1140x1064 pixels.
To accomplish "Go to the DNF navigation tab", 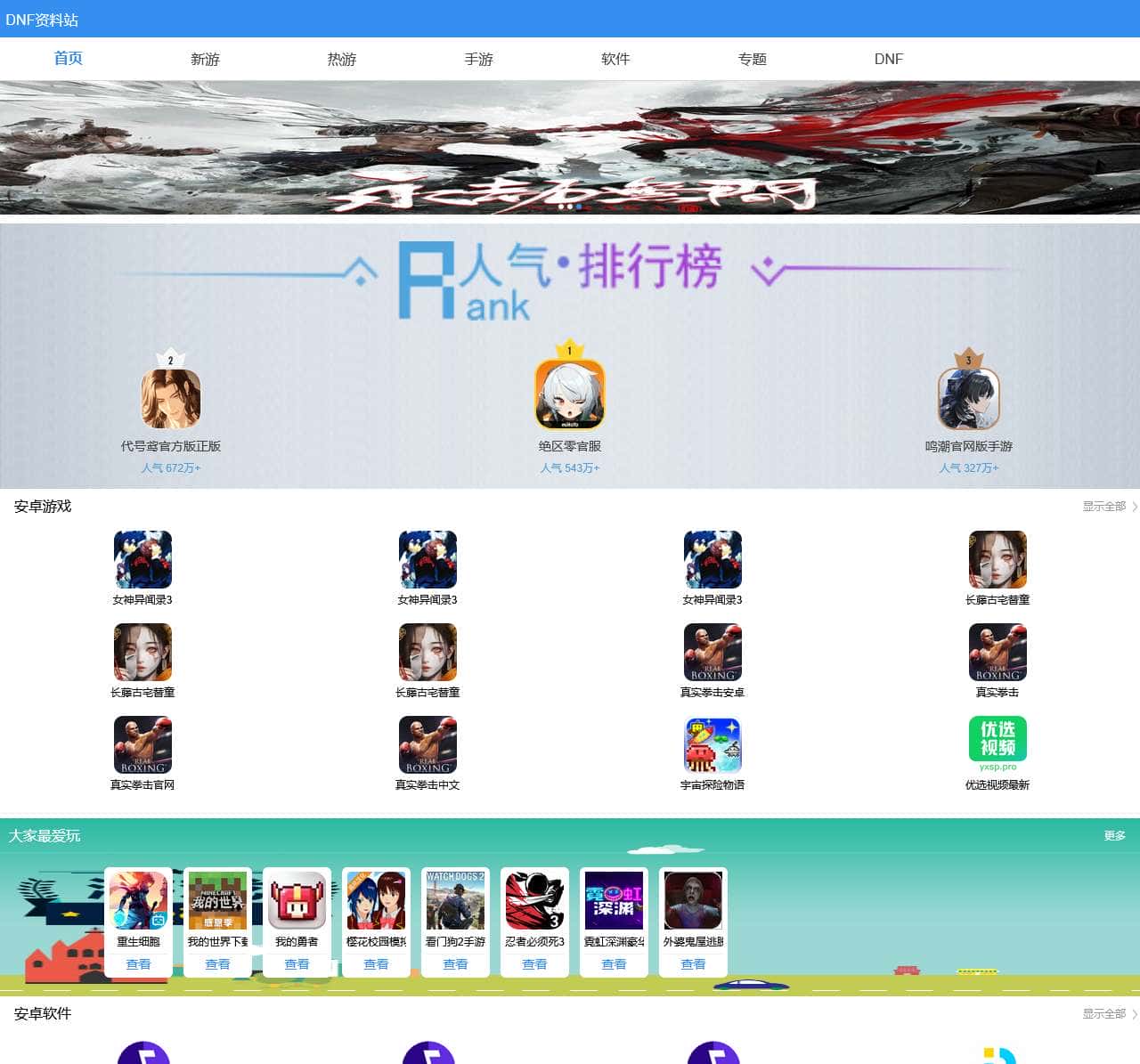I will (888, 60).
